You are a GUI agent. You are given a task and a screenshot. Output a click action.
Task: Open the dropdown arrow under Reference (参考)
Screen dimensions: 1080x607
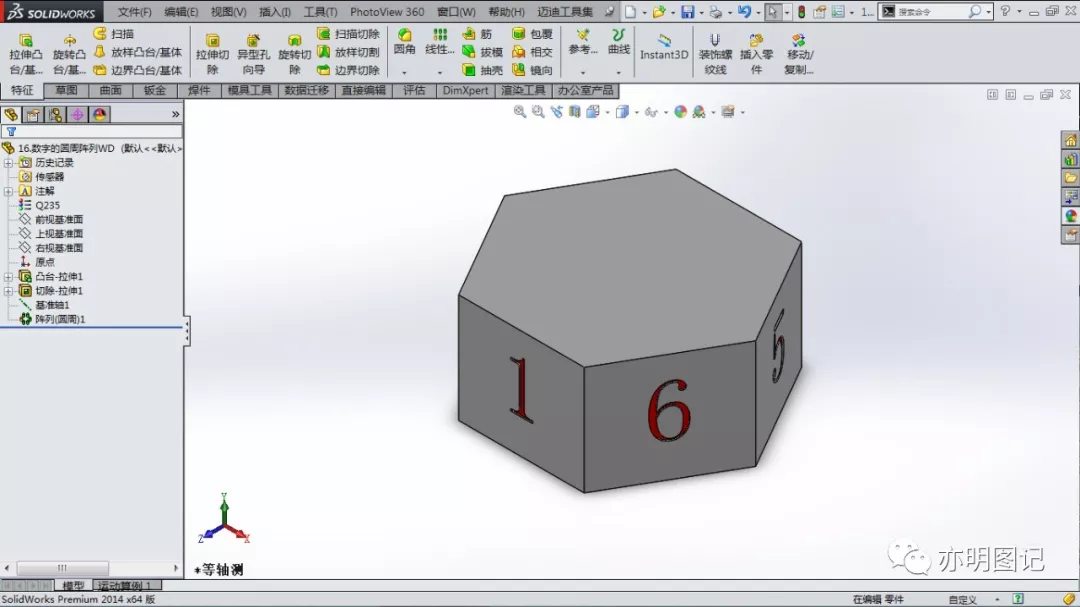tap(583, 72)
